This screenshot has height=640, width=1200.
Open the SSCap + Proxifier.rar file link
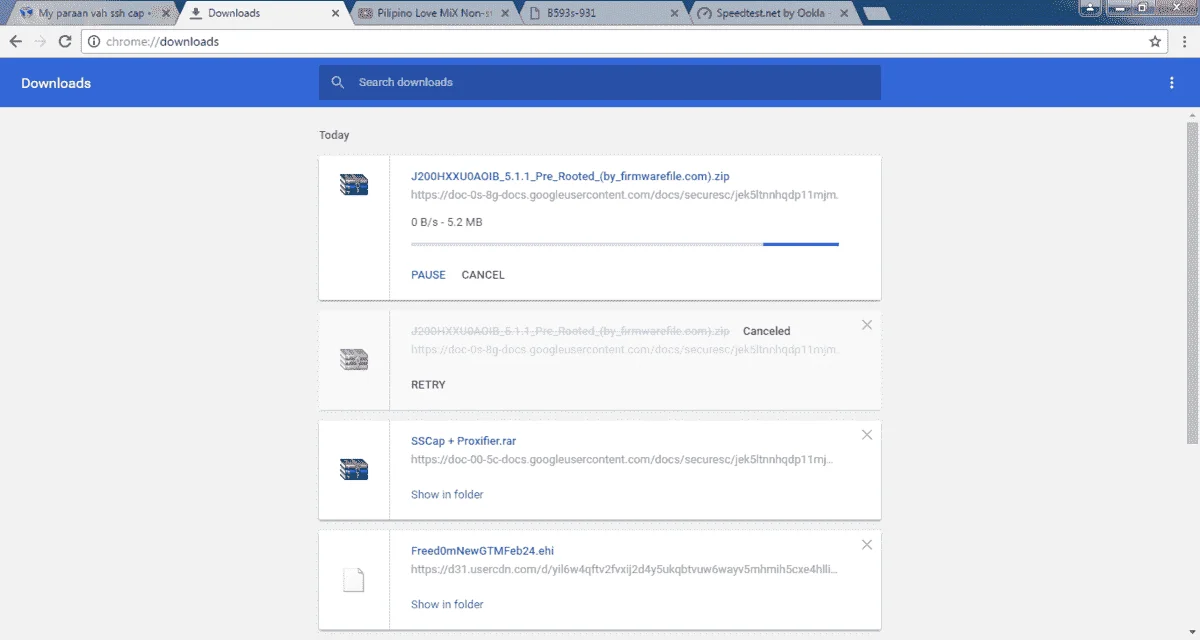463,441
